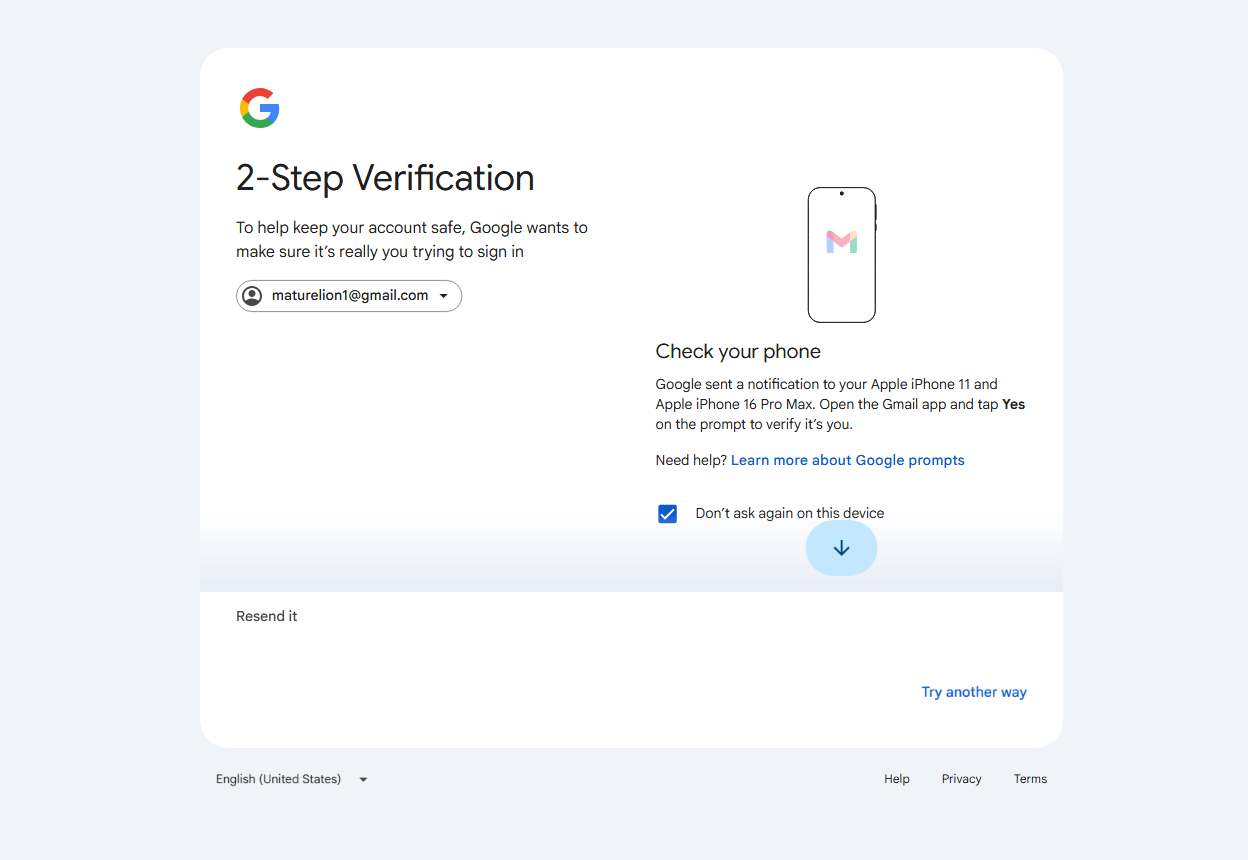Screen dimensions: 1248x860
Task: Toggle via the "Don't ask again on this device" label
Action: 790,514
